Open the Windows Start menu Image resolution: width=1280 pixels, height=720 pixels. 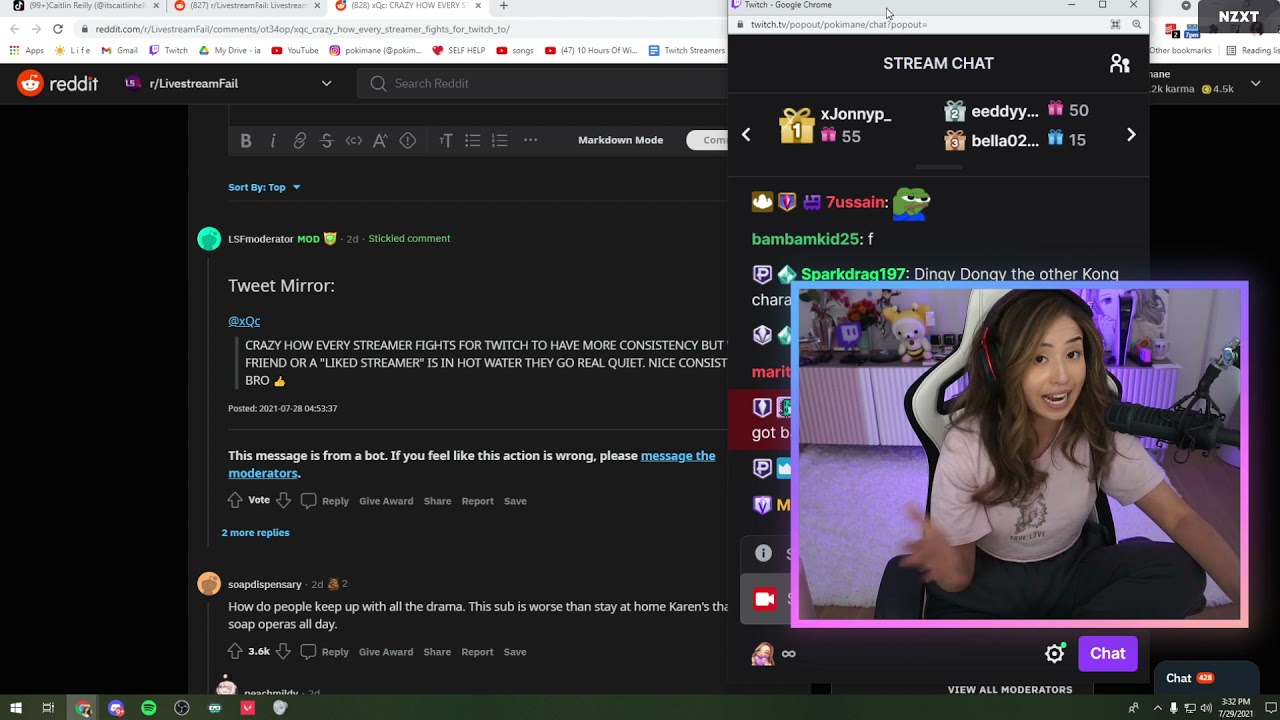point(16,708)
